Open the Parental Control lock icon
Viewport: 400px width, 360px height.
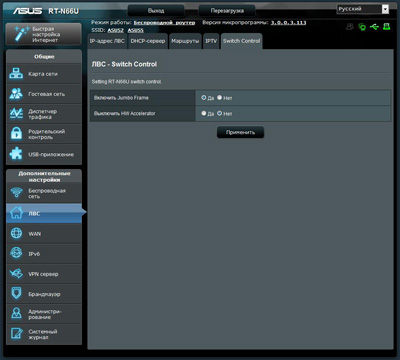(x=16, y=134)
